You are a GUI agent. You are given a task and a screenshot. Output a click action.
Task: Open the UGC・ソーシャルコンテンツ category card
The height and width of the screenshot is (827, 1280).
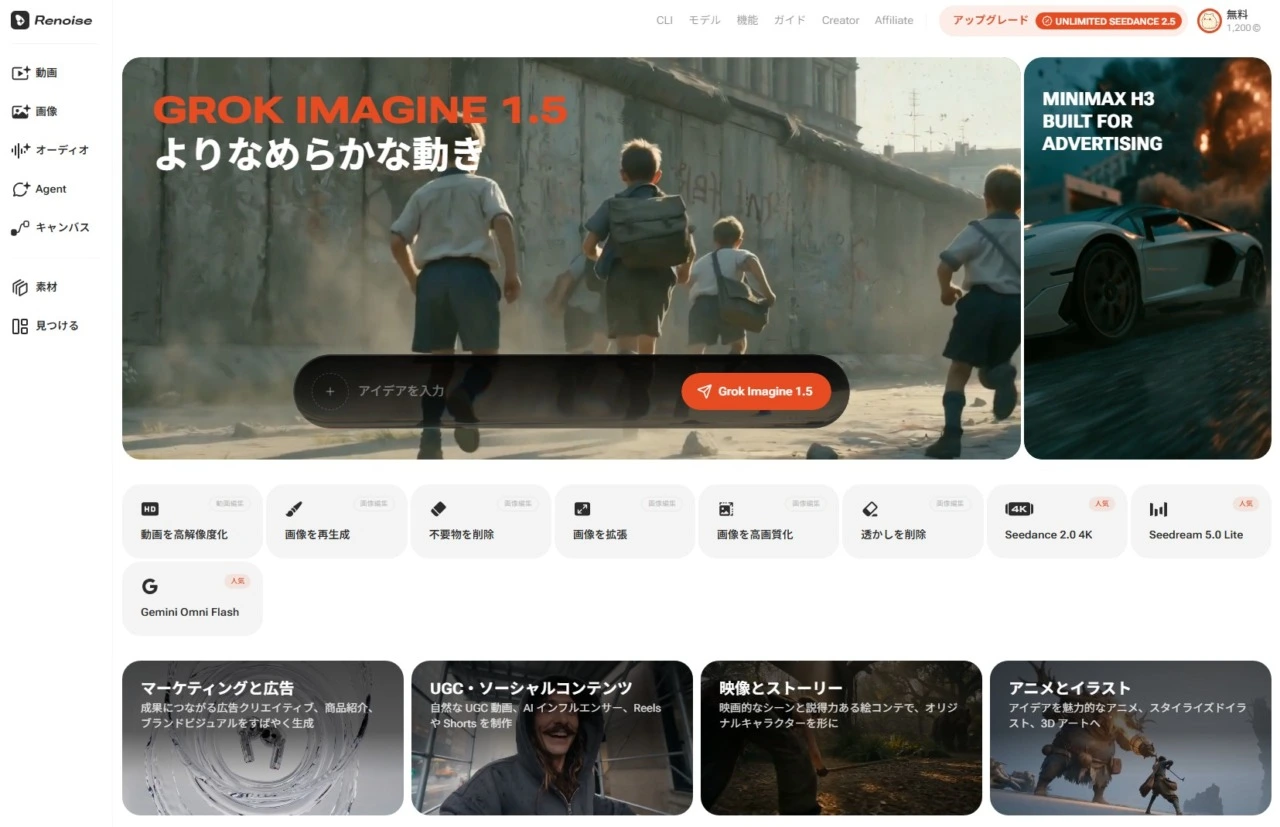click(552, 738)
